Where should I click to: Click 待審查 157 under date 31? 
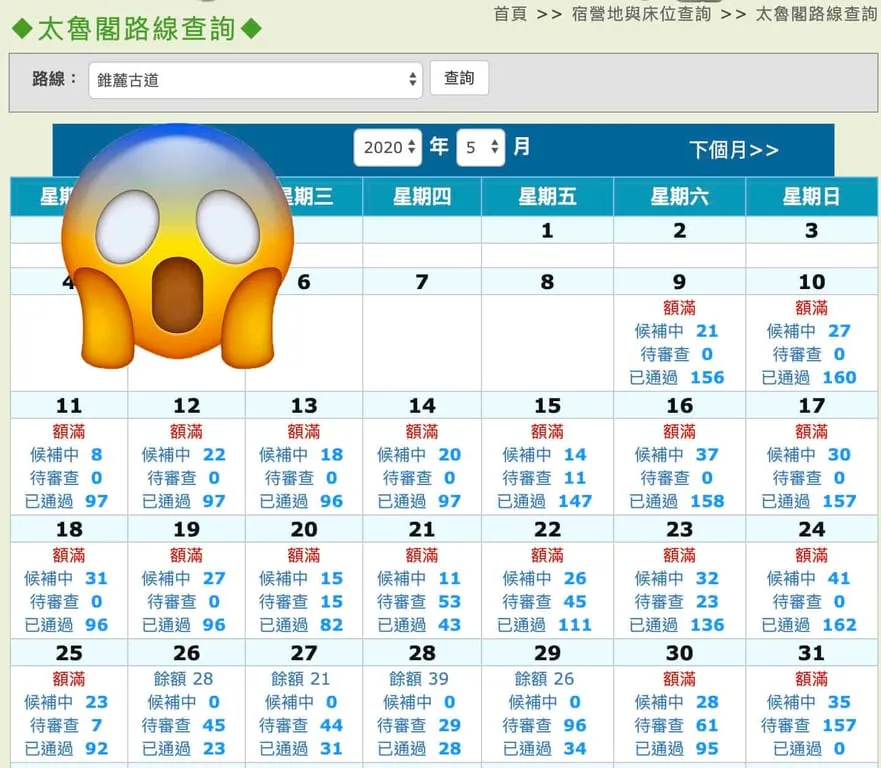click(809, 725)
